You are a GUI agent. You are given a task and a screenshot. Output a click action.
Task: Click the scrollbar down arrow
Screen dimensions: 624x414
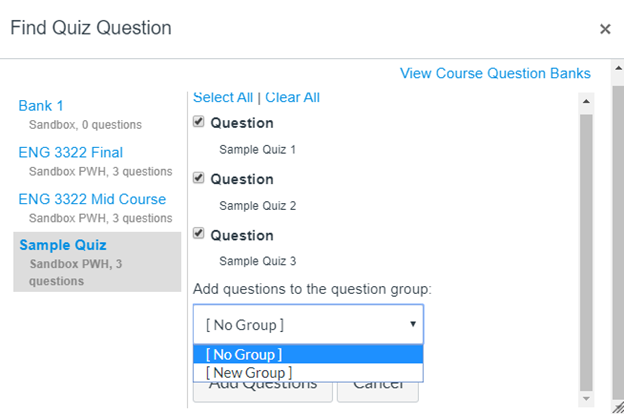click(586, 399)
